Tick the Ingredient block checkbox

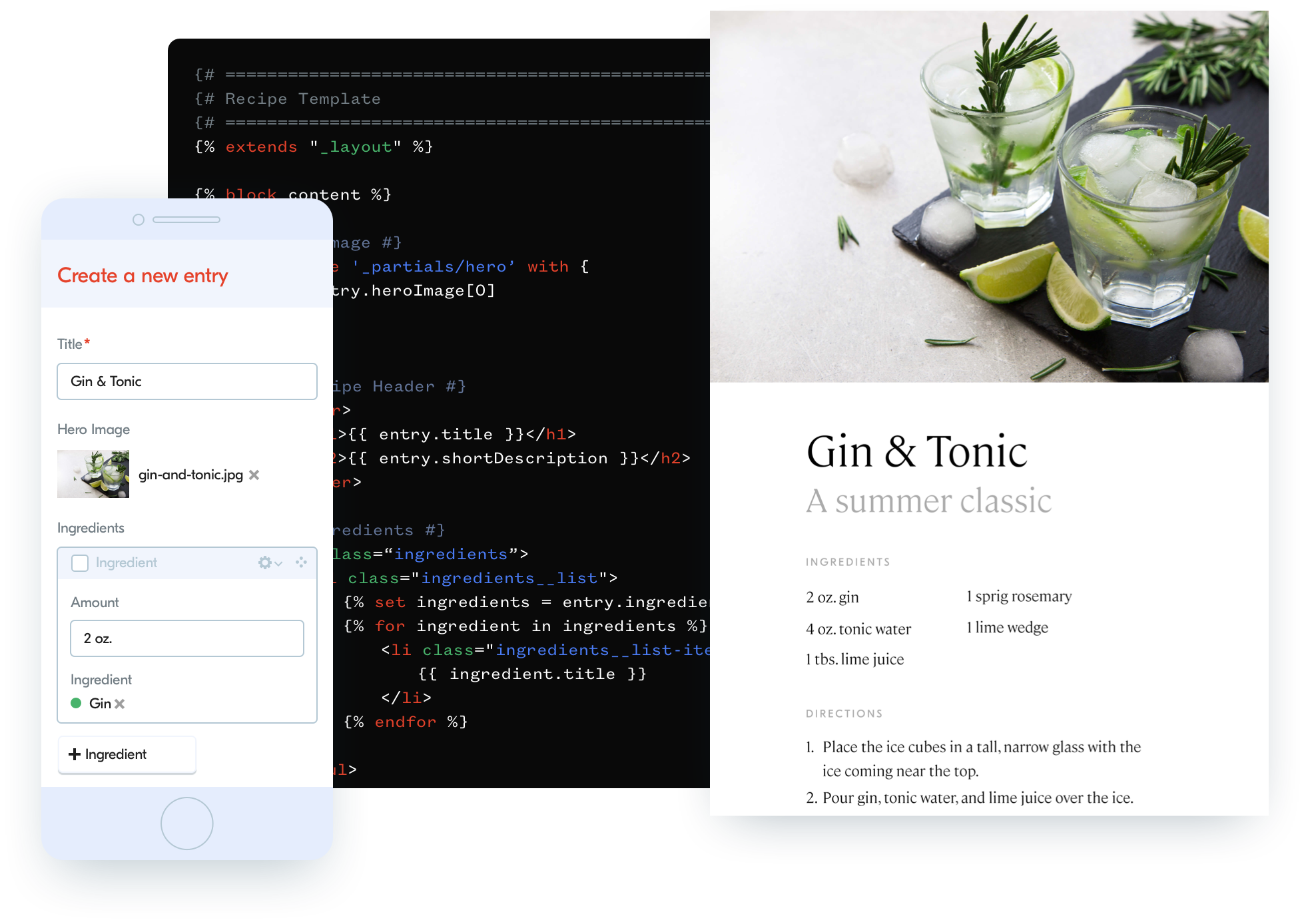click(x=80, y=563)
